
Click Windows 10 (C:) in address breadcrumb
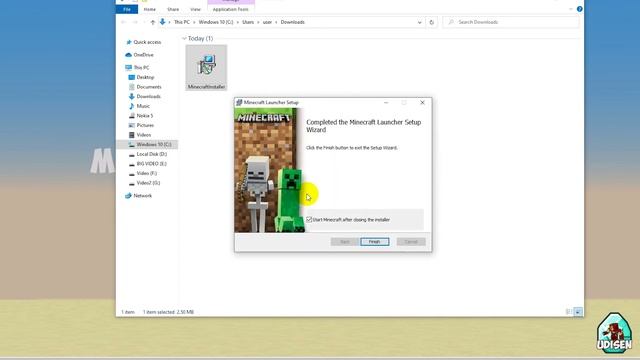point(216,22)
